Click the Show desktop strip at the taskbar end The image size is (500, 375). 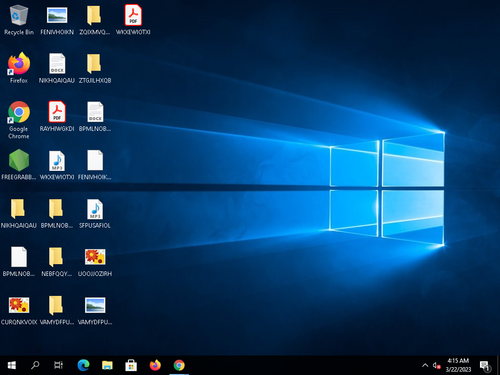[x=498, y=365]
